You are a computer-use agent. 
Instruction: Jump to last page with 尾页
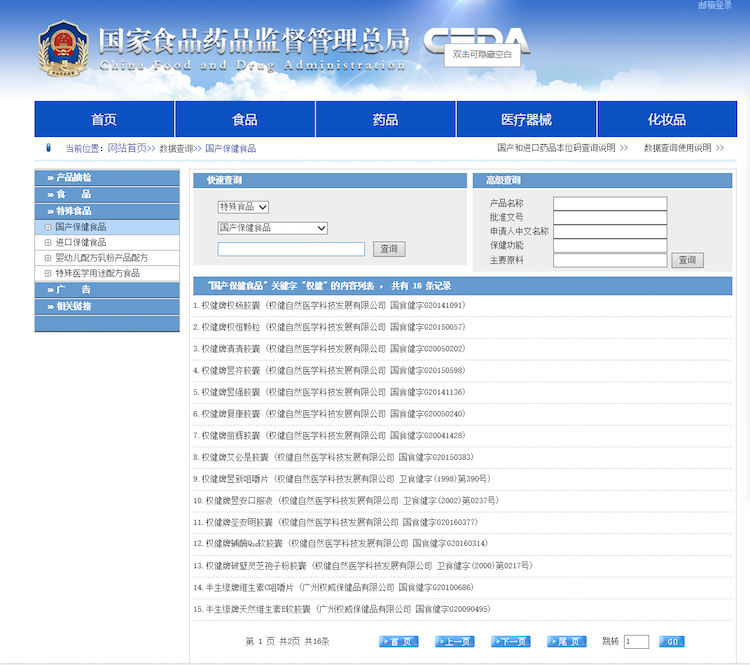click(x=566, y=641)
